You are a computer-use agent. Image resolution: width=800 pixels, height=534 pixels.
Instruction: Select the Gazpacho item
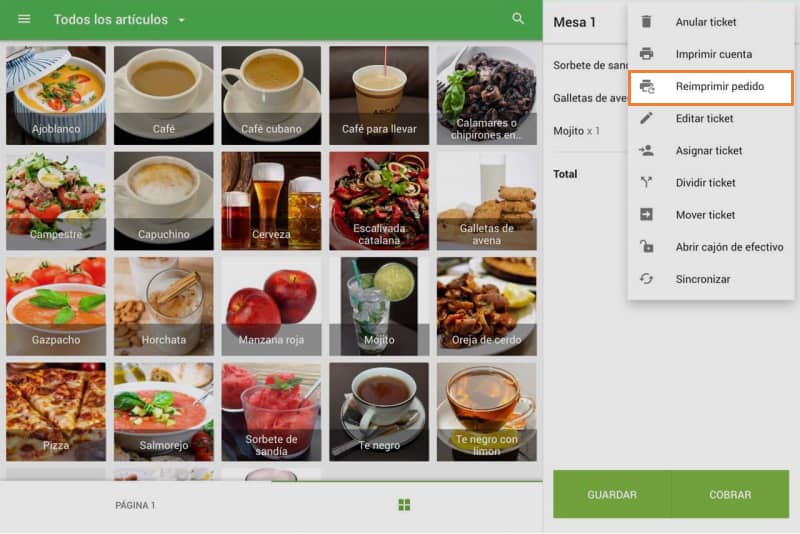[x=56, y=306]
